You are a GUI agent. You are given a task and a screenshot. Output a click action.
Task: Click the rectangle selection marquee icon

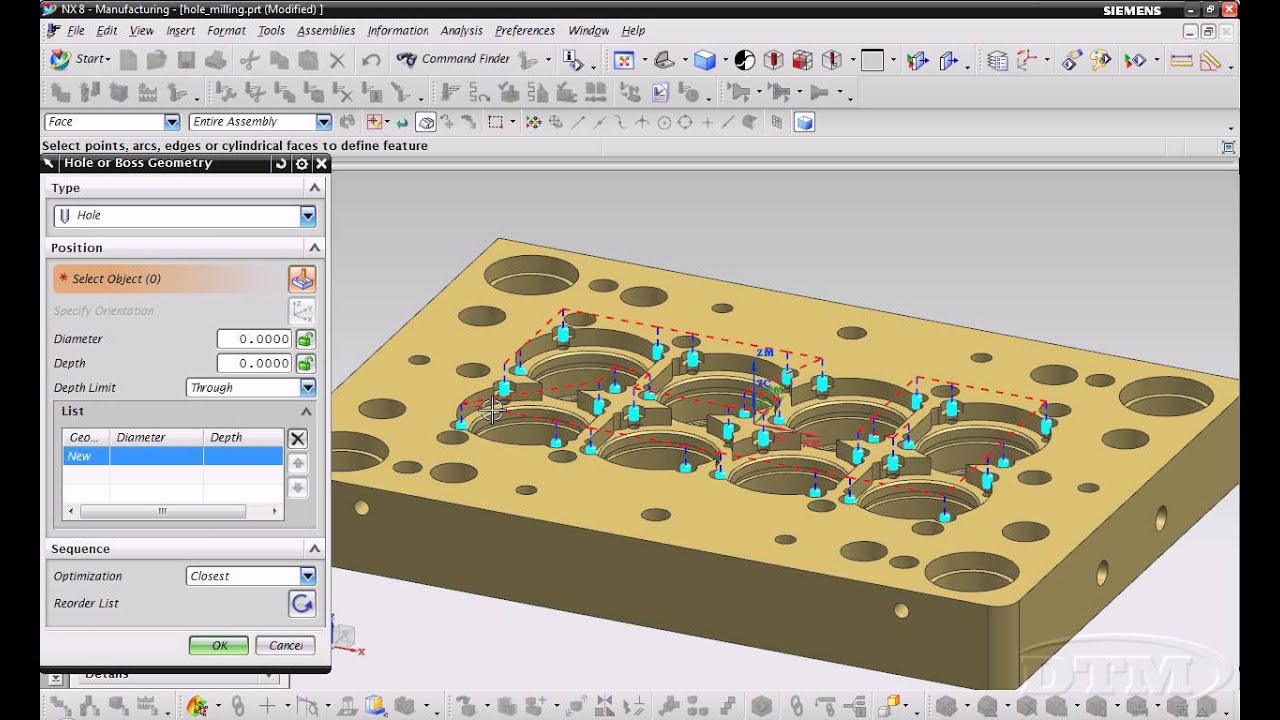(495, 122)
